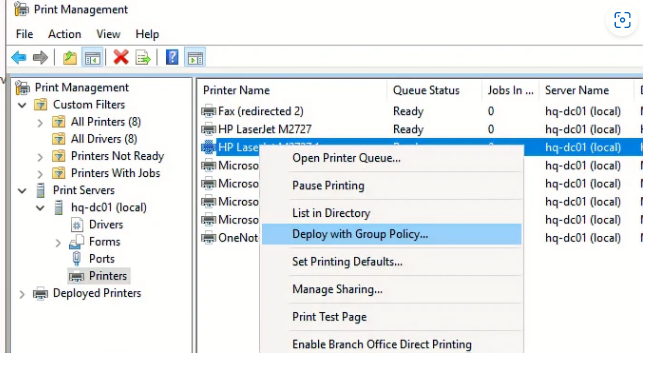
Task: Open the View menu
Action: coord(108,34)
